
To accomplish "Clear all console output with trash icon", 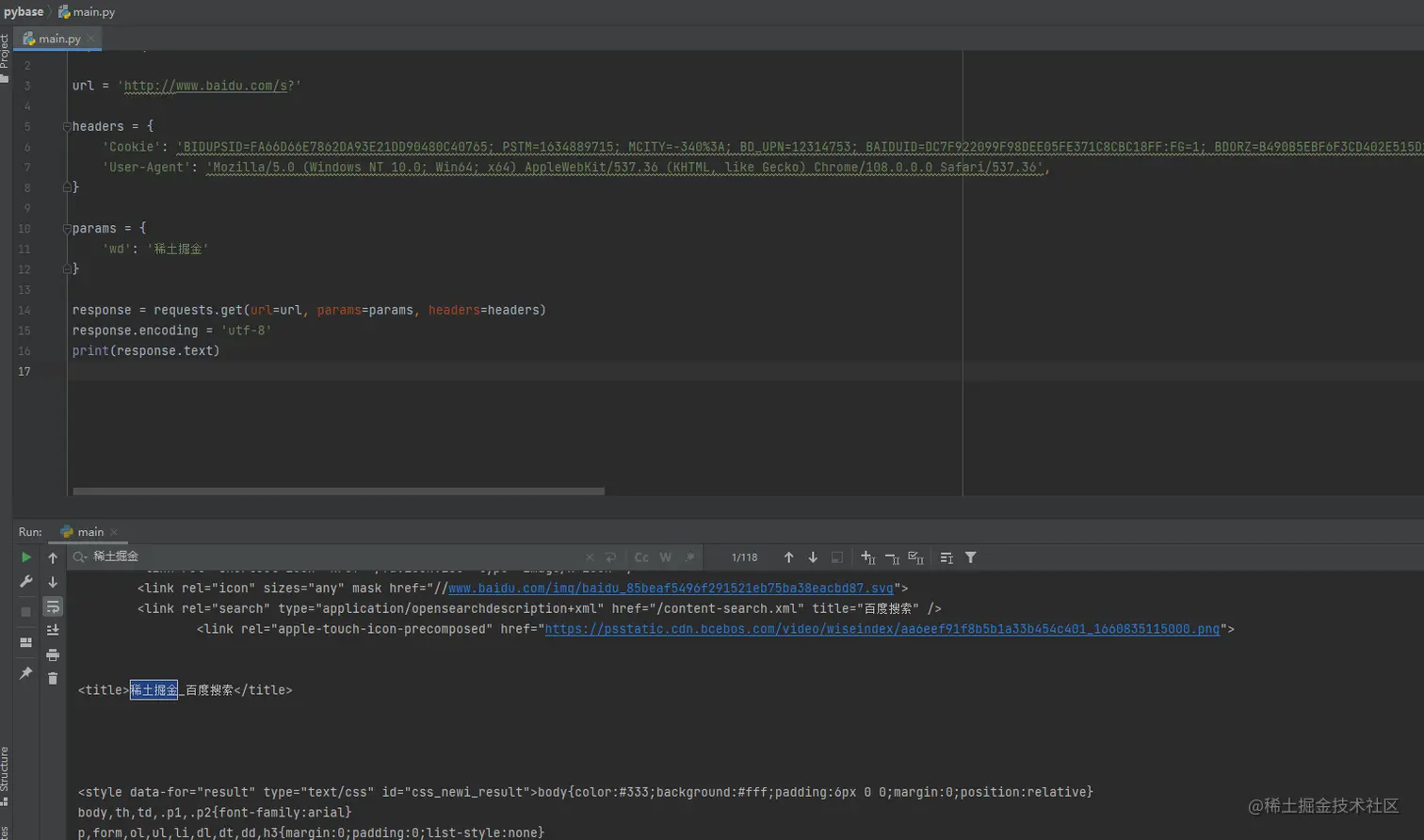I will (x=53, y=678).
